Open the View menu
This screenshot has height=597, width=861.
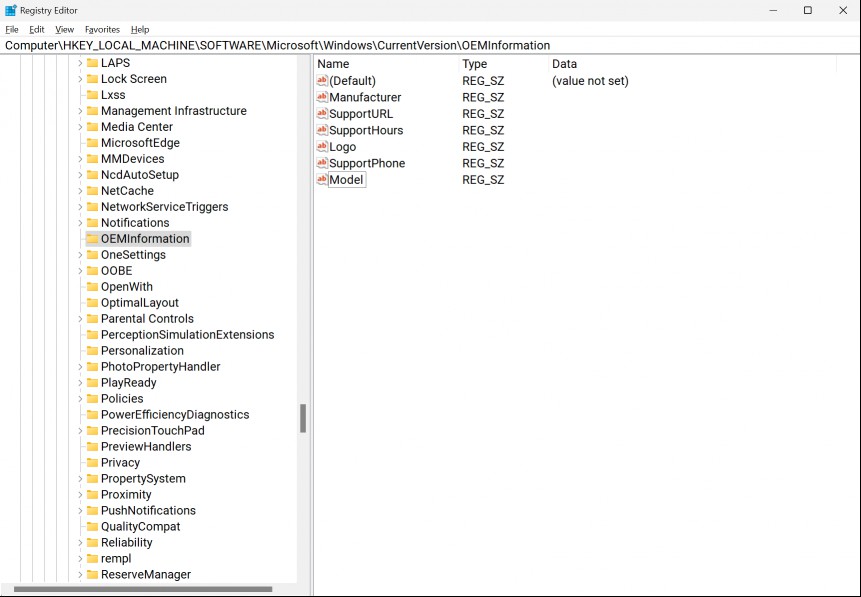coord(64,30)
